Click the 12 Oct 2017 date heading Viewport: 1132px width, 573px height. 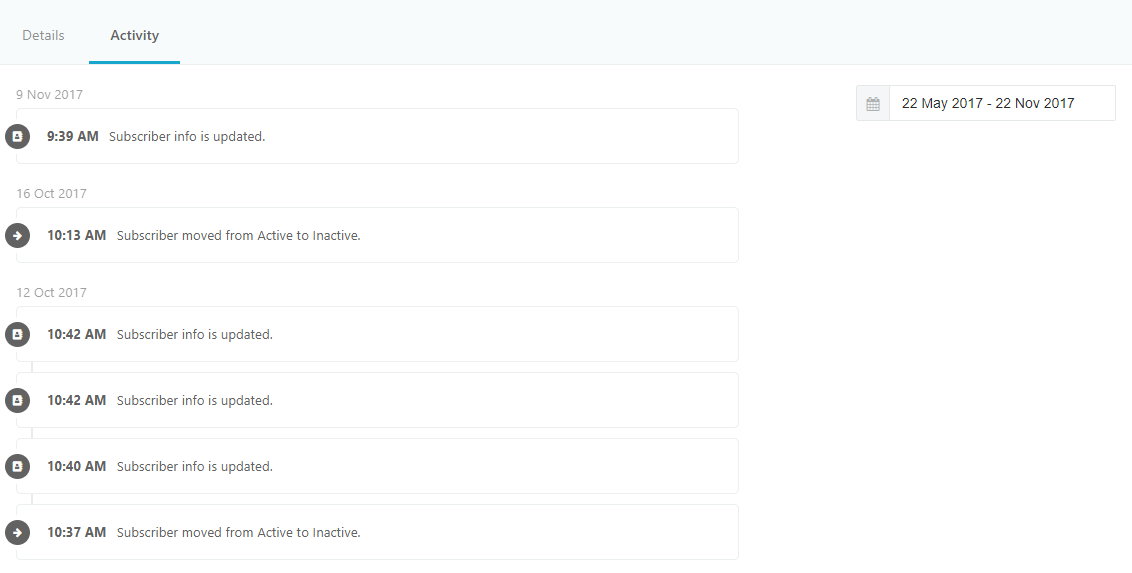click(51, 292)
